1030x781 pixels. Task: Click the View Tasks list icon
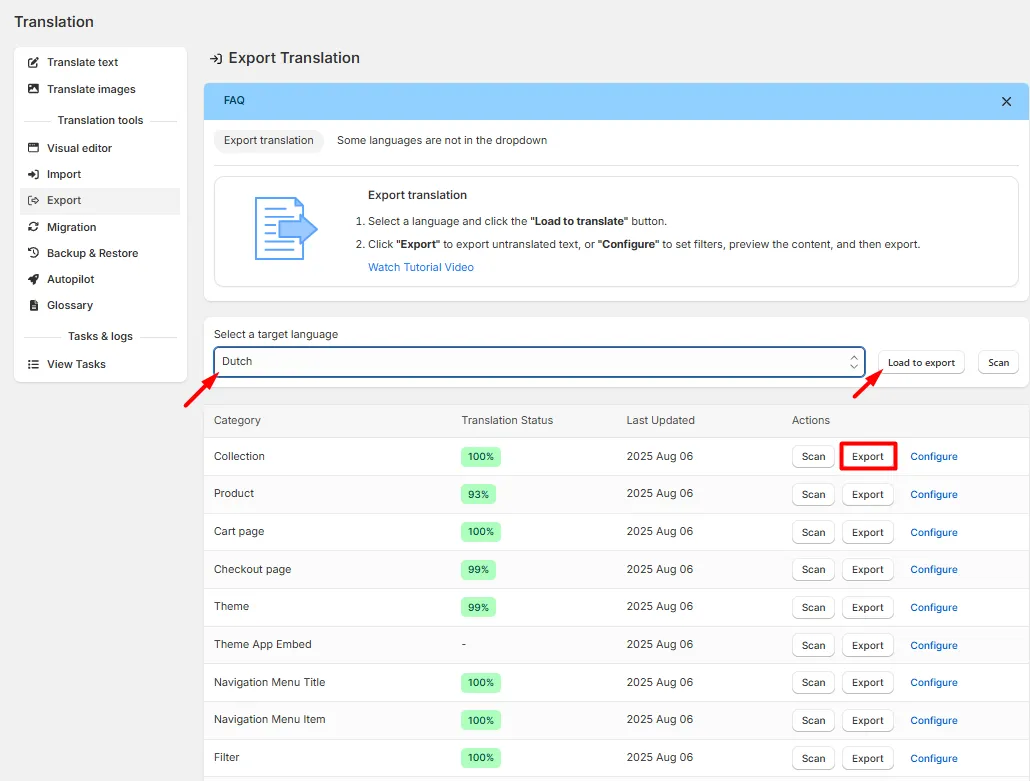point(33,364)
